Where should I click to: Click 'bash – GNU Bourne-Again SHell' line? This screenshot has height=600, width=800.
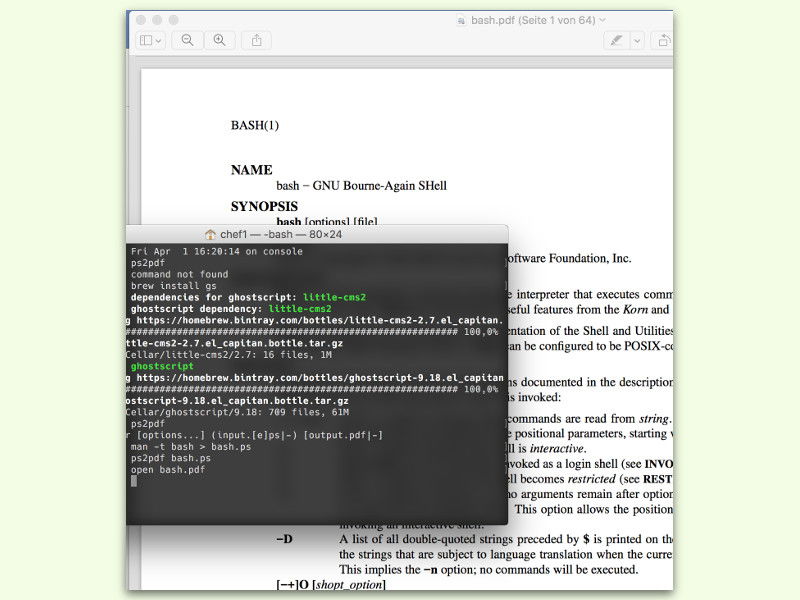362,185
